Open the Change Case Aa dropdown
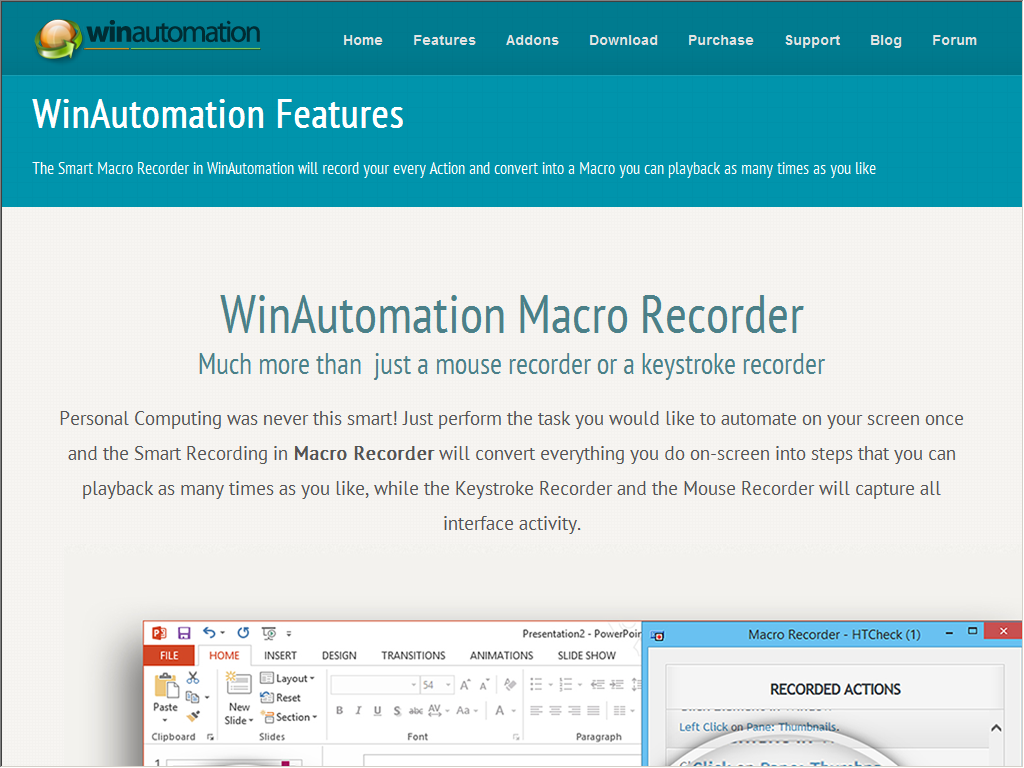The height and width of the screenshot is (768, 1024). 467,711
